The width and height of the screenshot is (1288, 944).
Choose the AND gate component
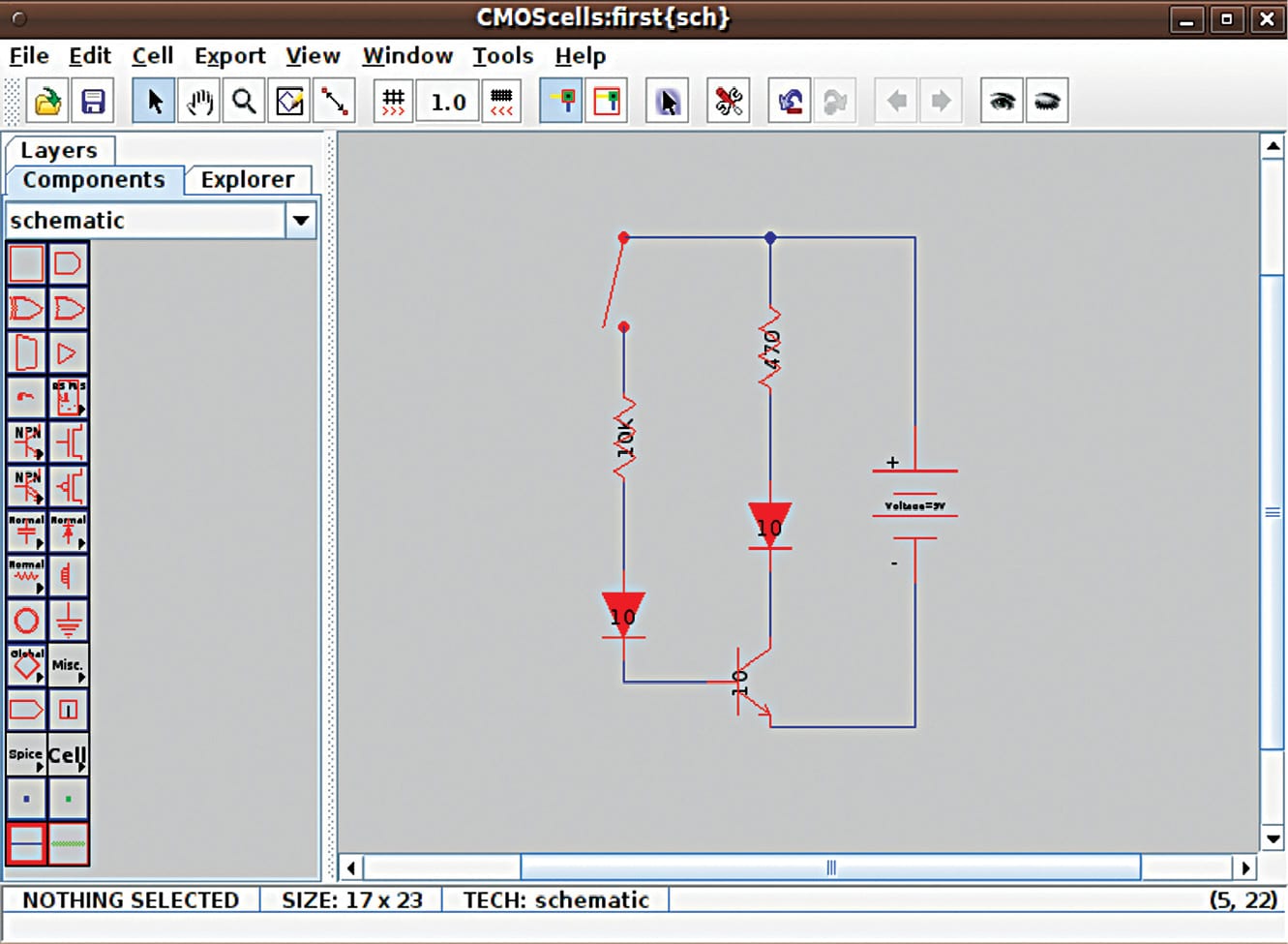[x=68, y=263]
